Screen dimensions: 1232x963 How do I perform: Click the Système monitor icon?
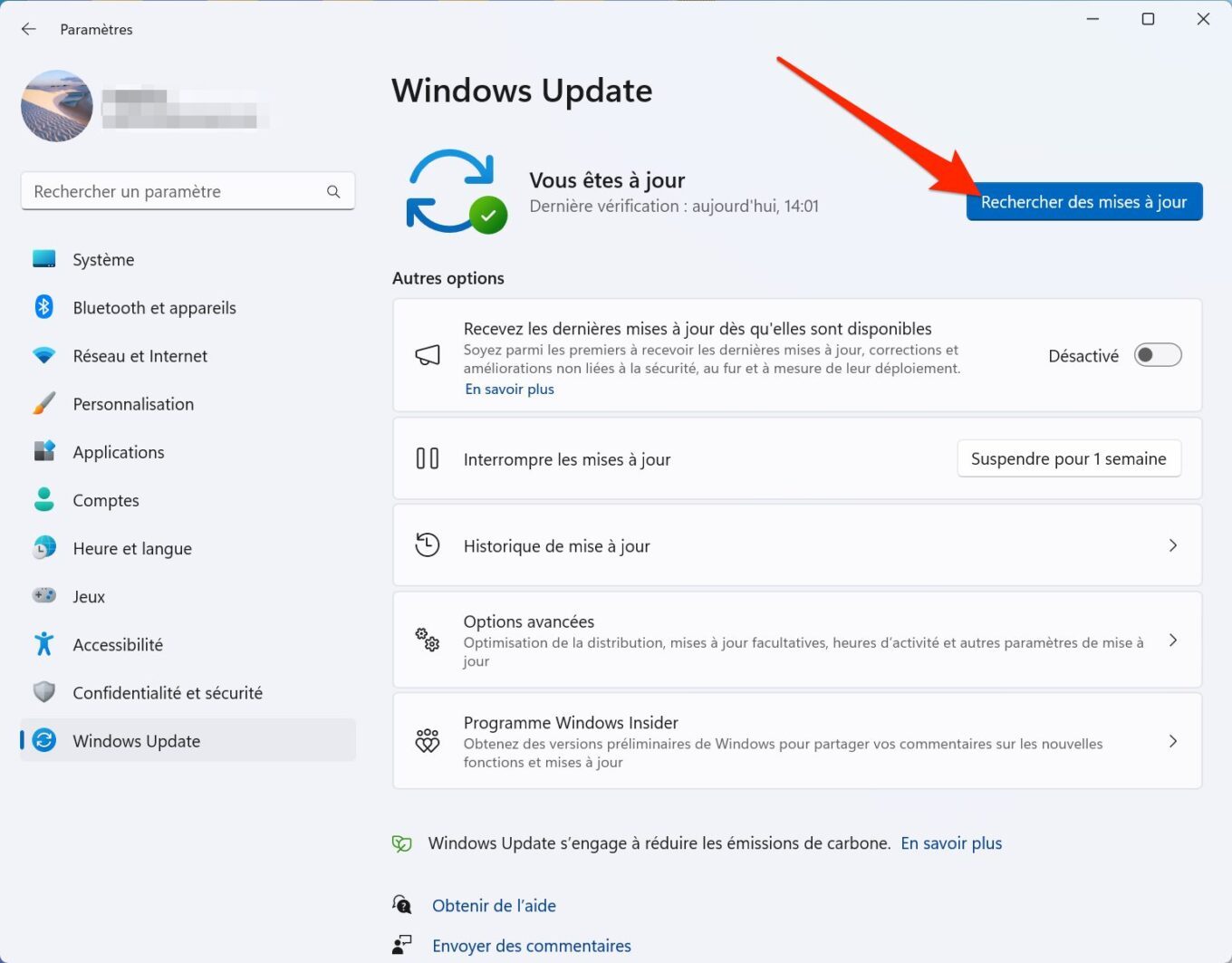click(x=43, y=259)
